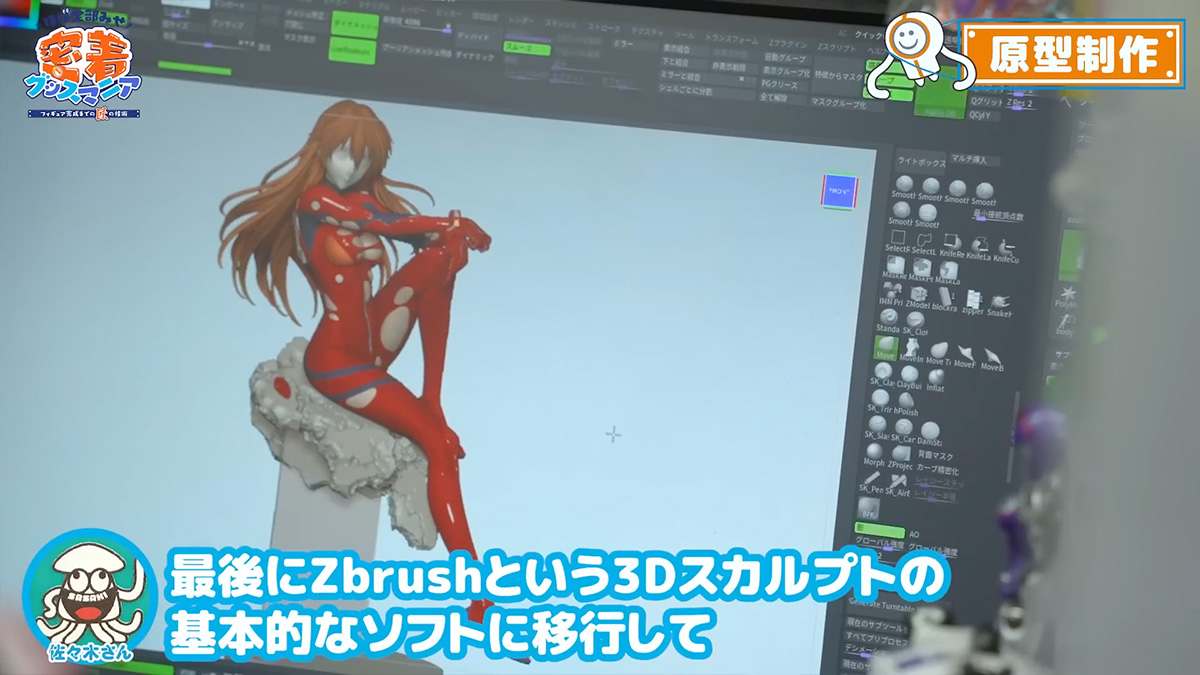This screenshot has width=1200, height=675.
Task: Choose the ZModeler brush
Action: [917, 296]
